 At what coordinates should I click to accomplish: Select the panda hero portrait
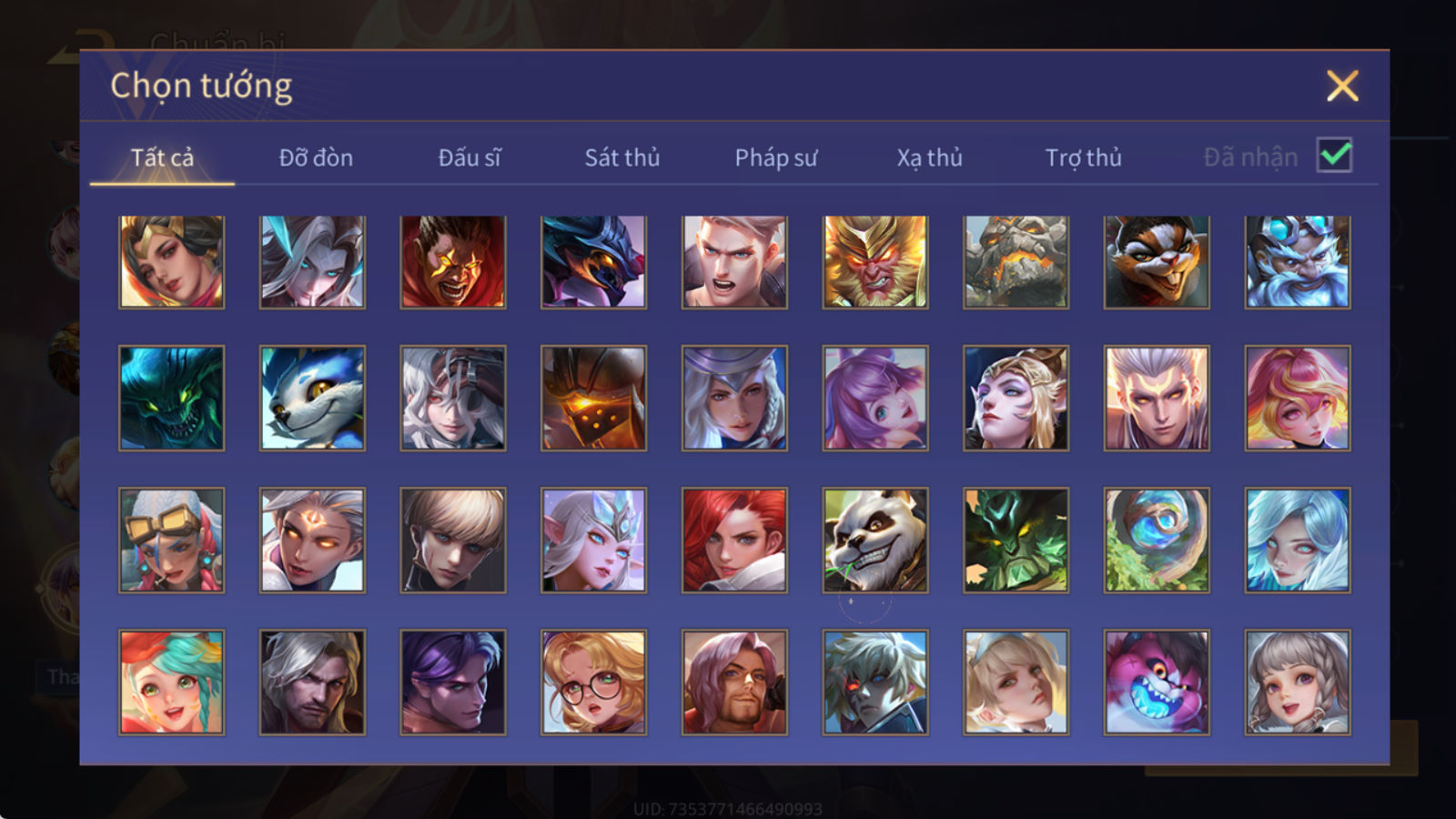(x=875, y=540)
